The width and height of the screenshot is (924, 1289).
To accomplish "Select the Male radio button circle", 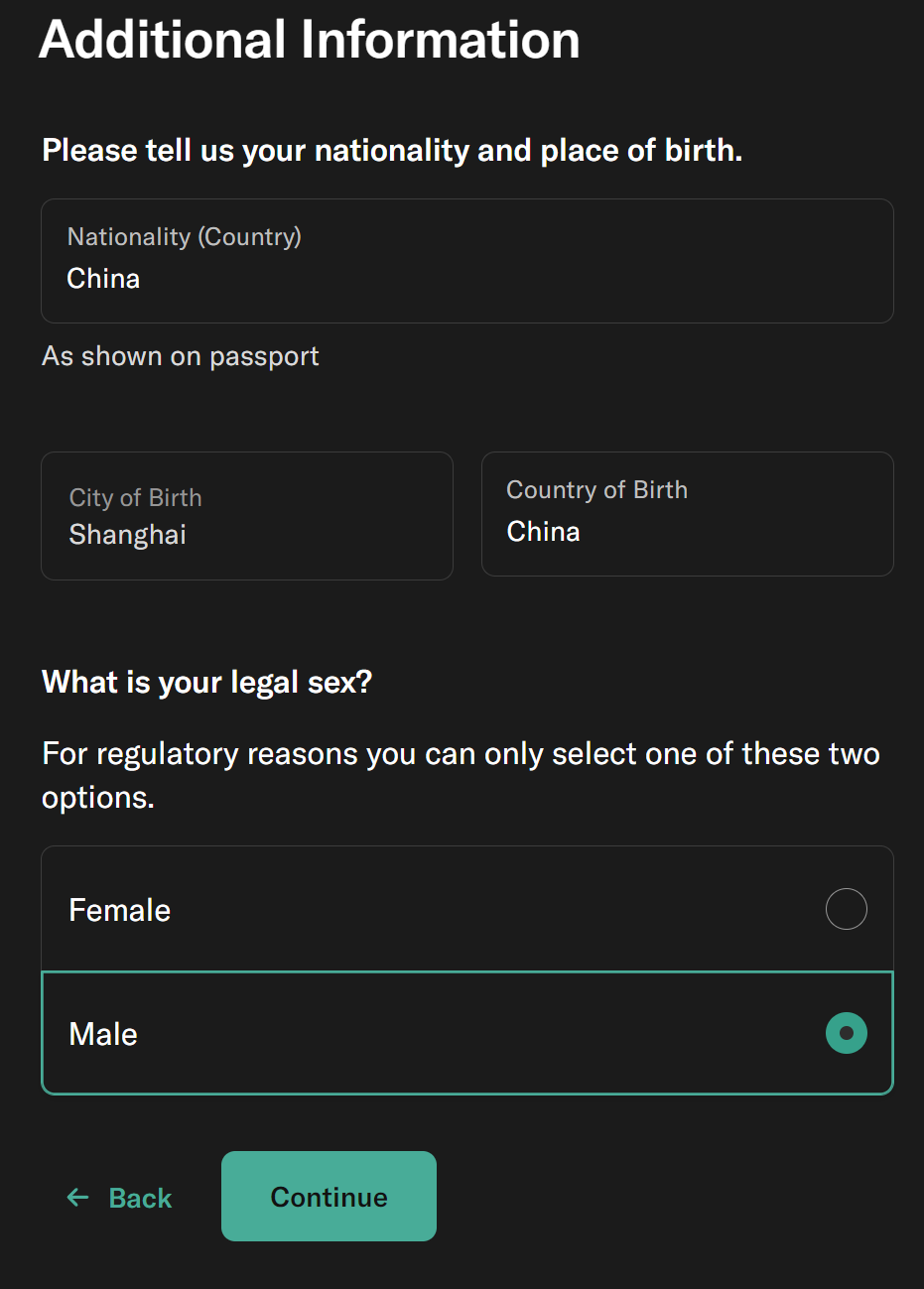I will pyautogui.click(x=846, y=1033).
